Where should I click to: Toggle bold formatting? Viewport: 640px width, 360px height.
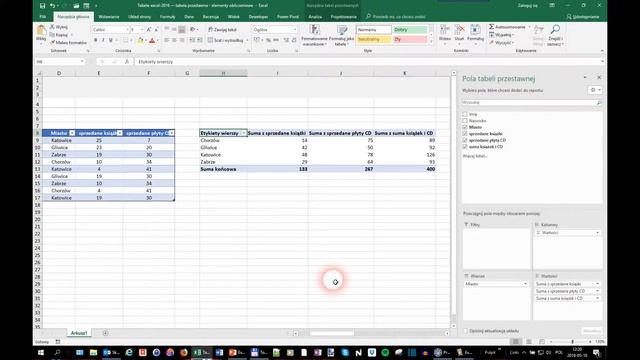pyautogui.click(x=96, y=40)
